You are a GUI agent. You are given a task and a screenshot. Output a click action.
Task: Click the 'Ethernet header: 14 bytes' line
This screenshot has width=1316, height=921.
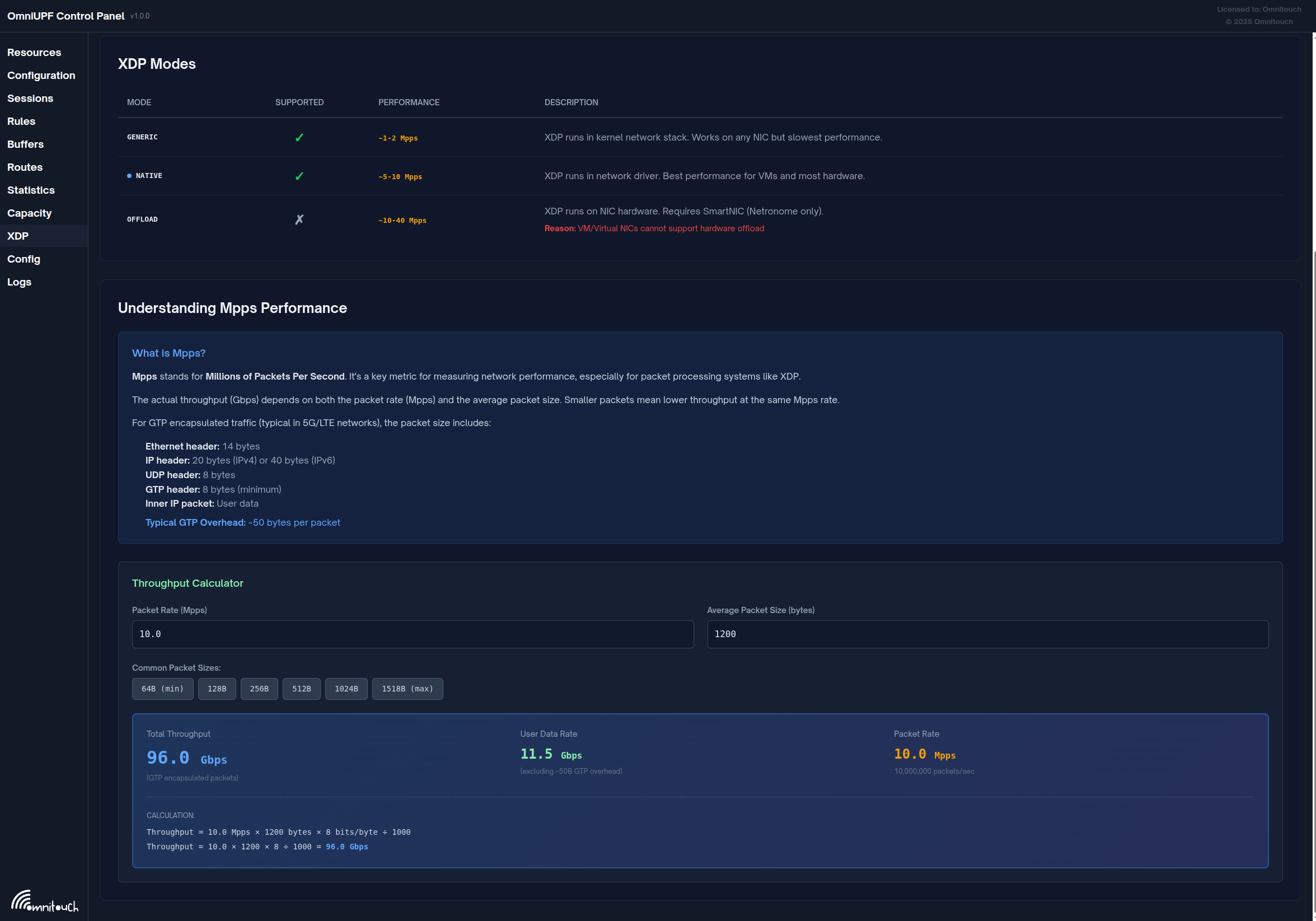[202, 446]
